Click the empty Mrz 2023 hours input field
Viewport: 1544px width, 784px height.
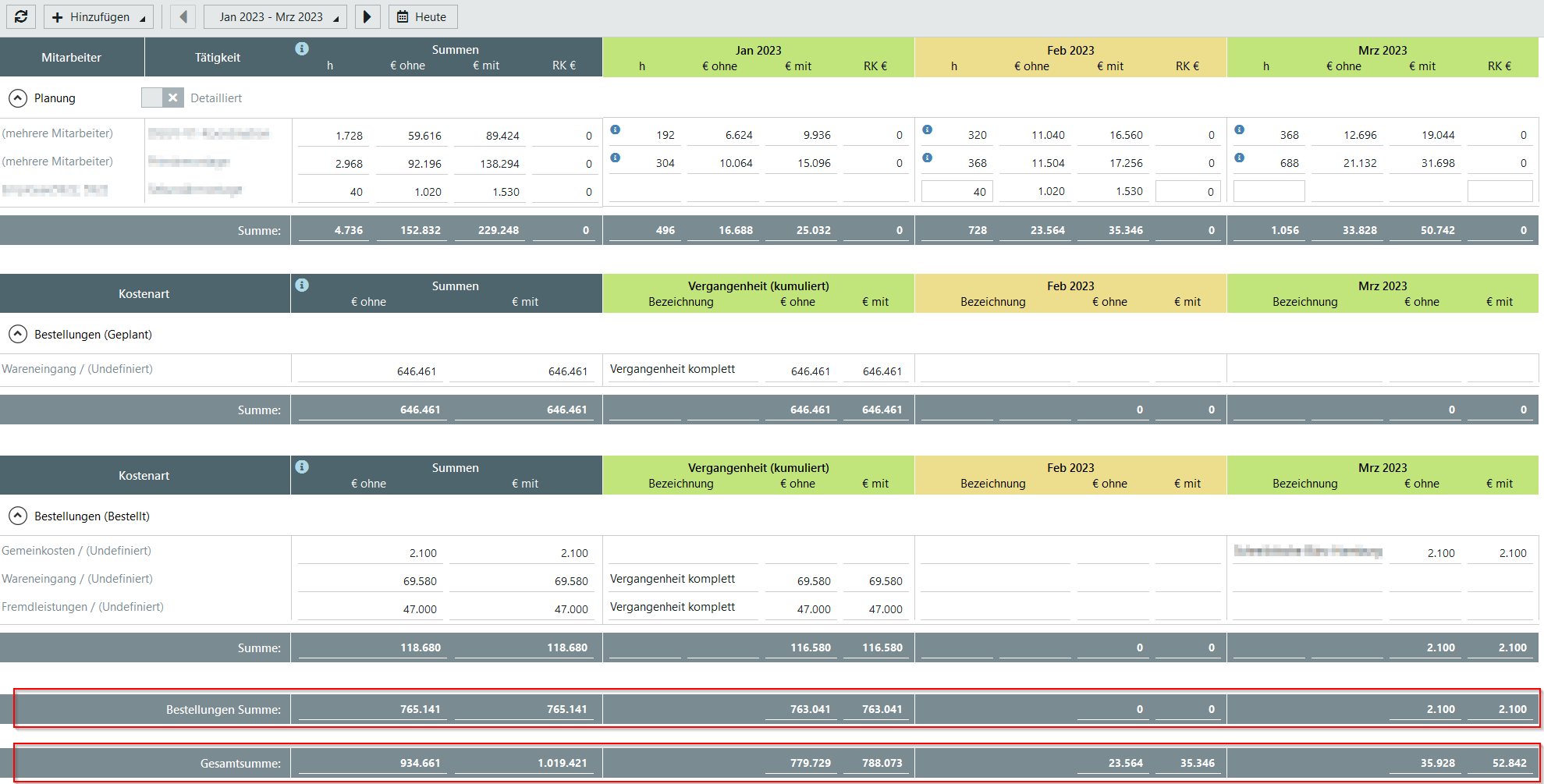pos(1269,191)
